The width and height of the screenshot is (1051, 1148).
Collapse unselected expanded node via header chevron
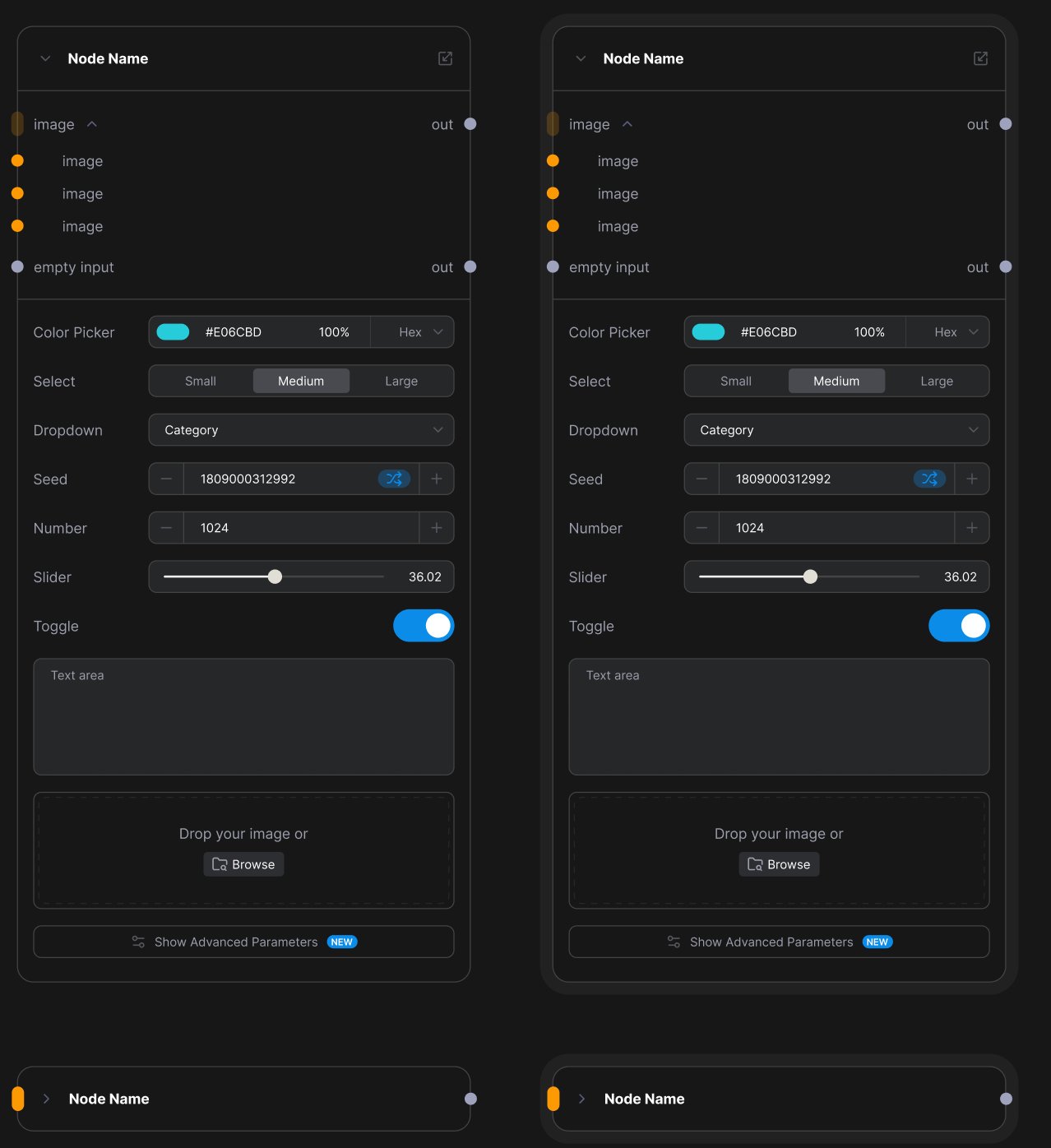[46, 58]
